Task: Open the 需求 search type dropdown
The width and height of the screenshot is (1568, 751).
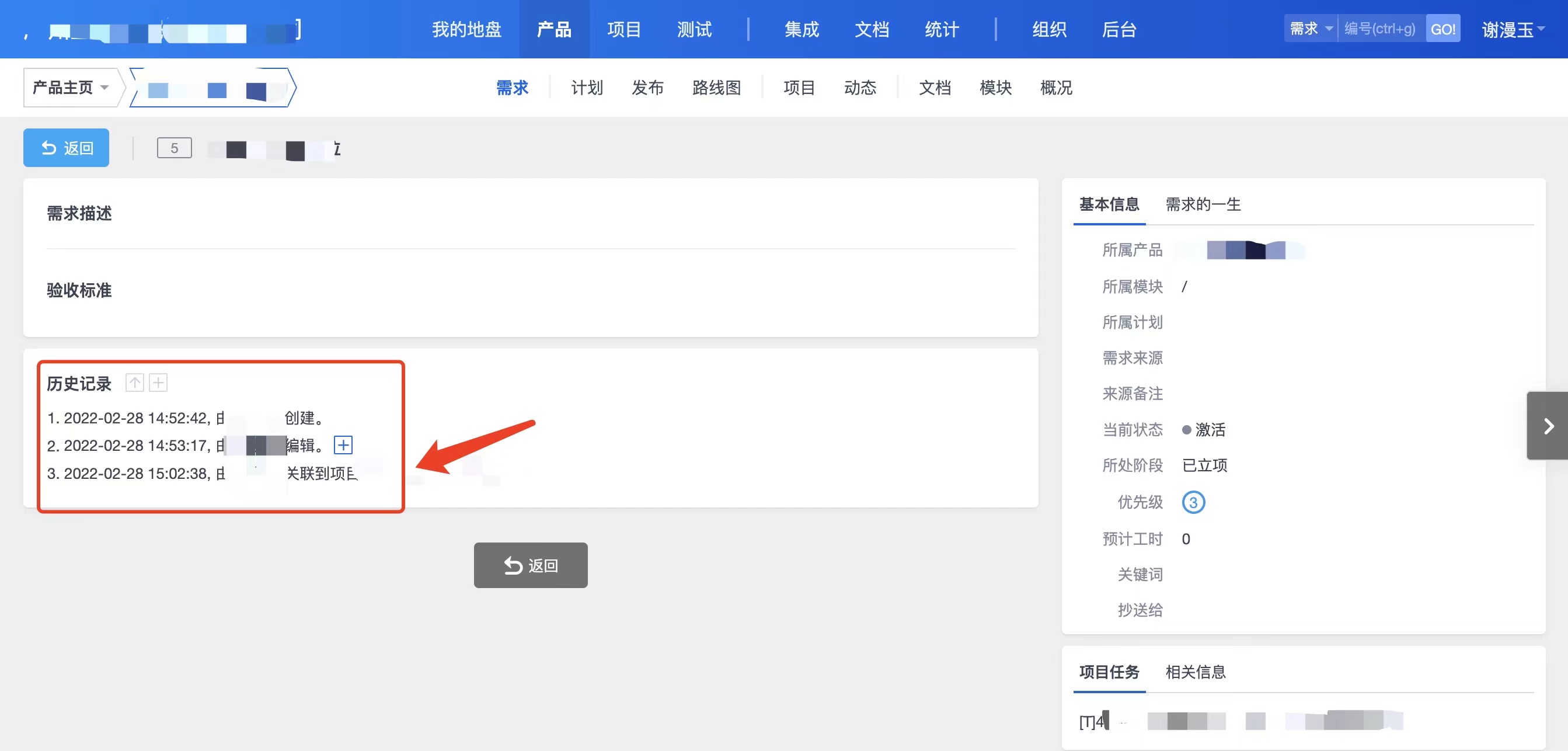Action: point(1311,29)
